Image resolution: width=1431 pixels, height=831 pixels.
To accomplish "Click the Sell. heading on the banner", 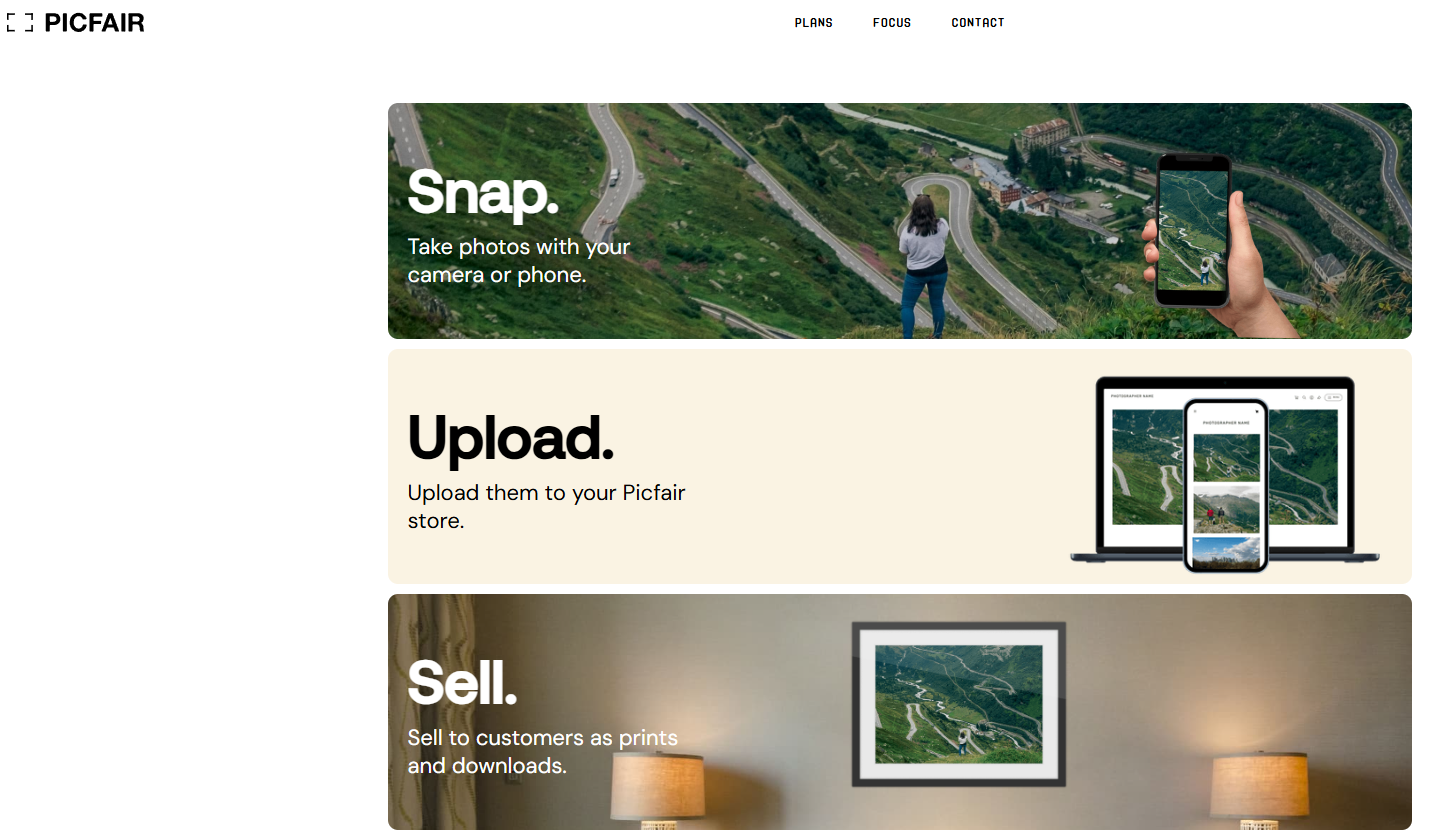I will coord(462,682).
